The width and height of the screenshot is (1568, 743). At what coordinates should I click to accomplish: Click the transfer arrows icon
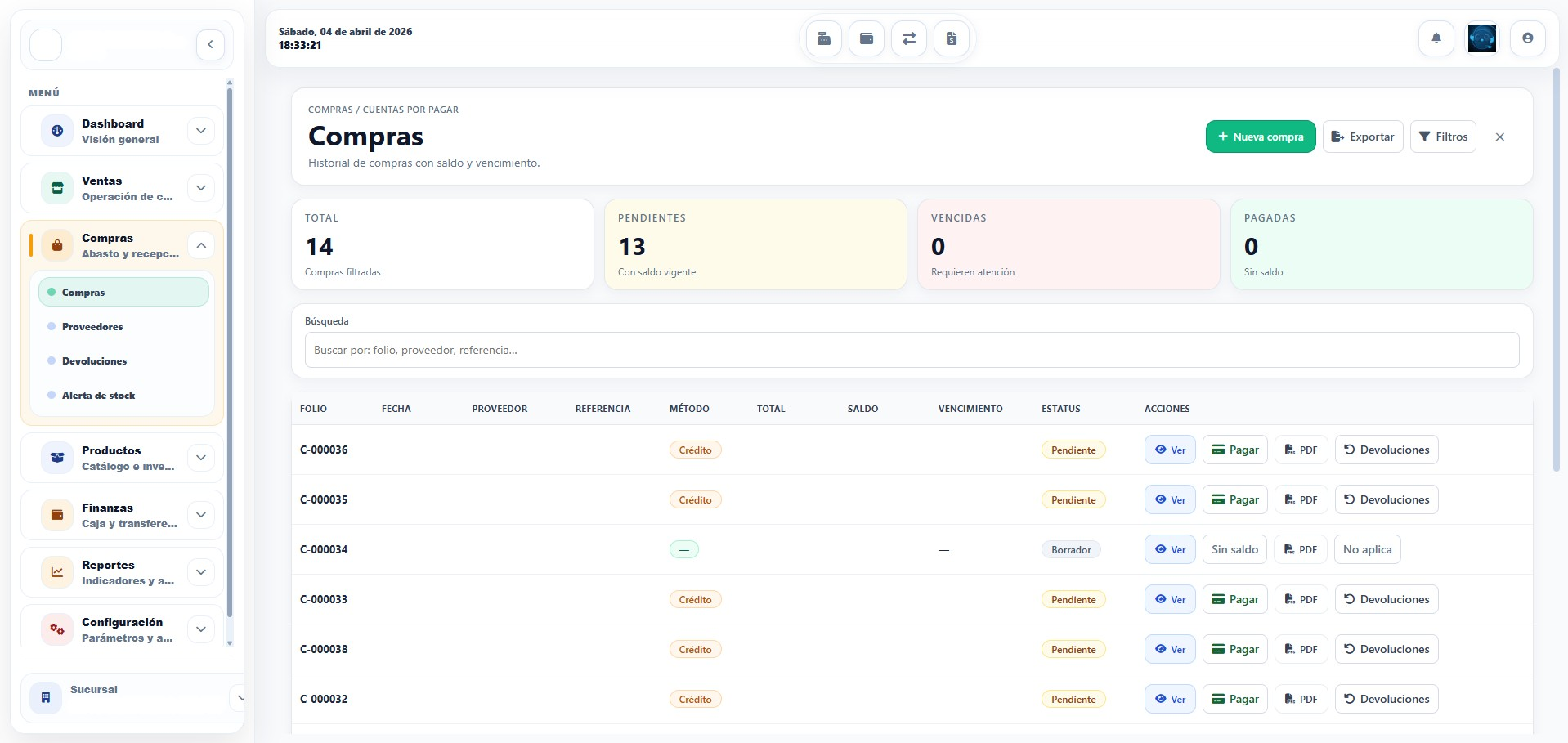[909, 38]
